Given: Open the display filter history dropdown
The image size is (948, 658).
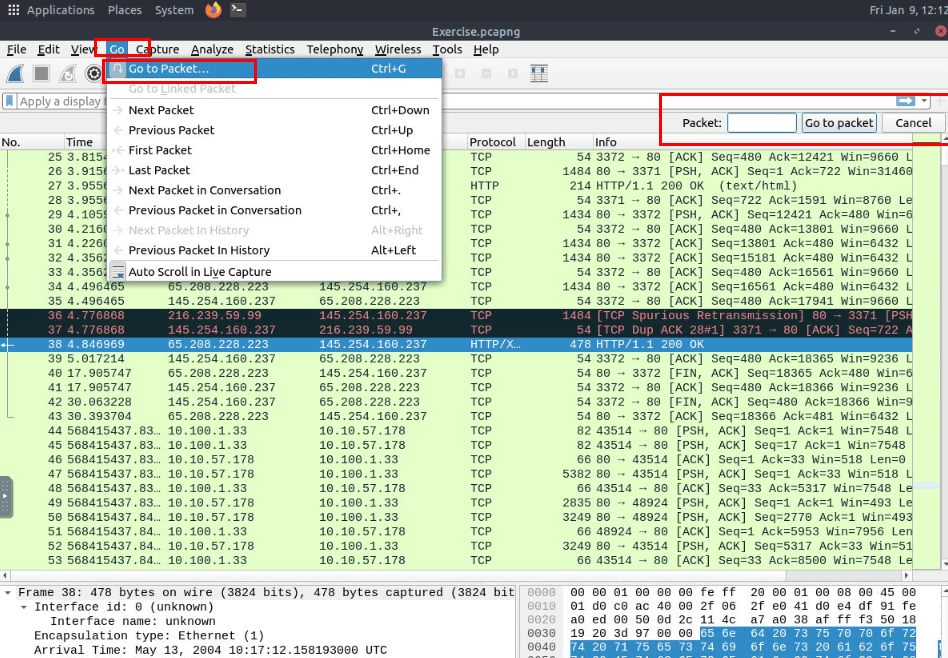Looking at the screenshot, I should tap(925, 101).
